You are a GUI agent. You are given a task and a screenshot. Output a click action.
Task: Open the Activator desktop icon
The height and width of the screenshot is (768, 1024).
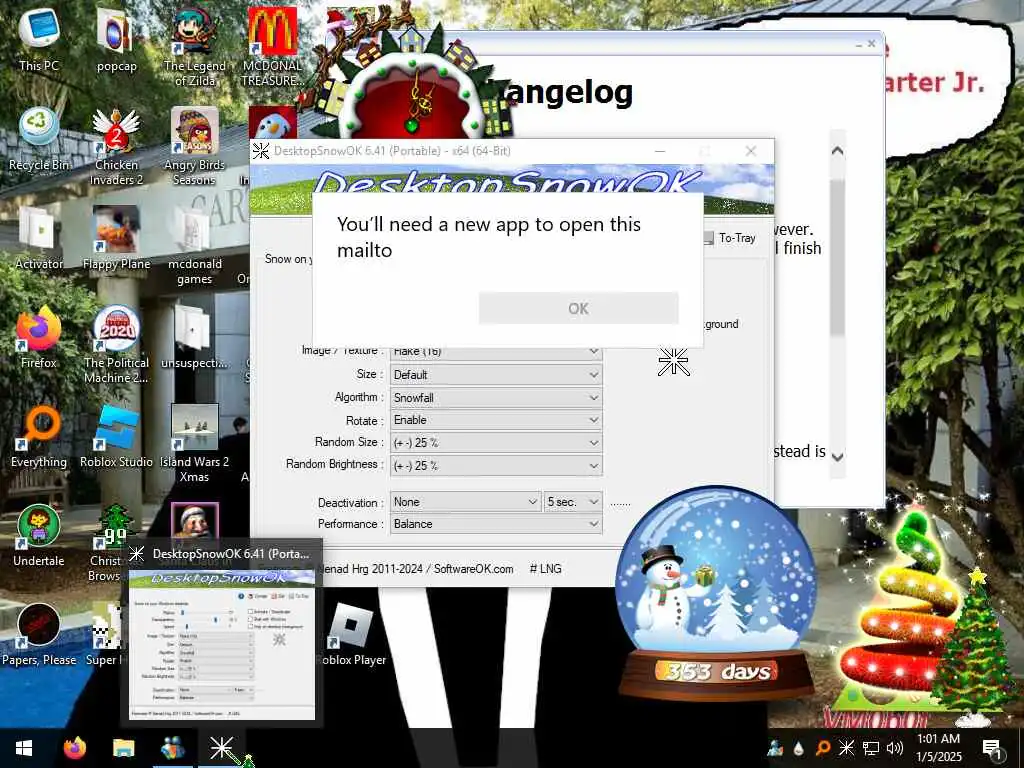pyautogui.click(x=39, y=238)
